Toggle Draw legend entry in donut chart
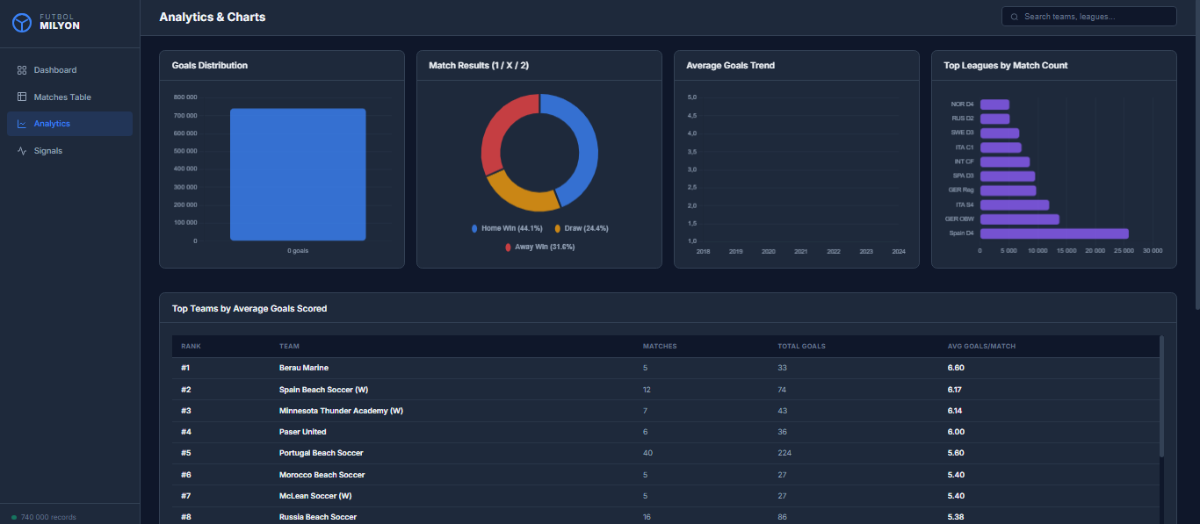 point(579,228)
